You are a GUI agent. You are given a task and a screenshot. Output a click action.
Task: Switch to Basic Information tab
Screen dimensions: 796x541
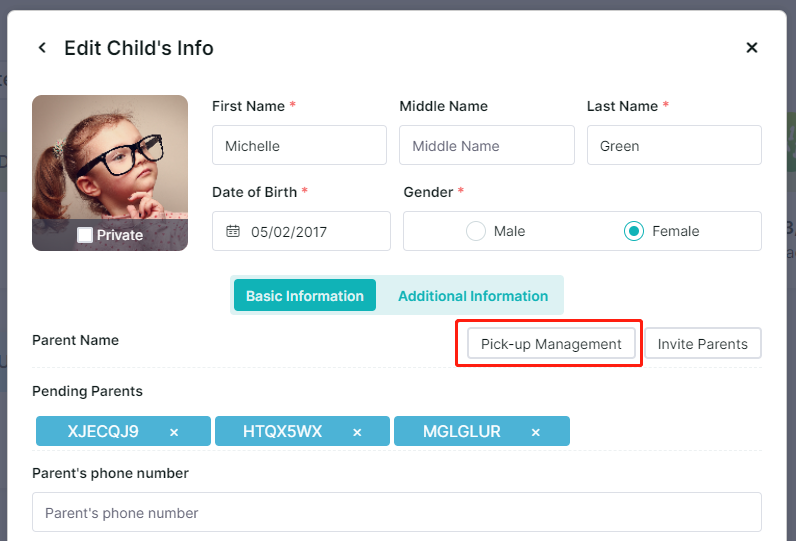point(305,295)
